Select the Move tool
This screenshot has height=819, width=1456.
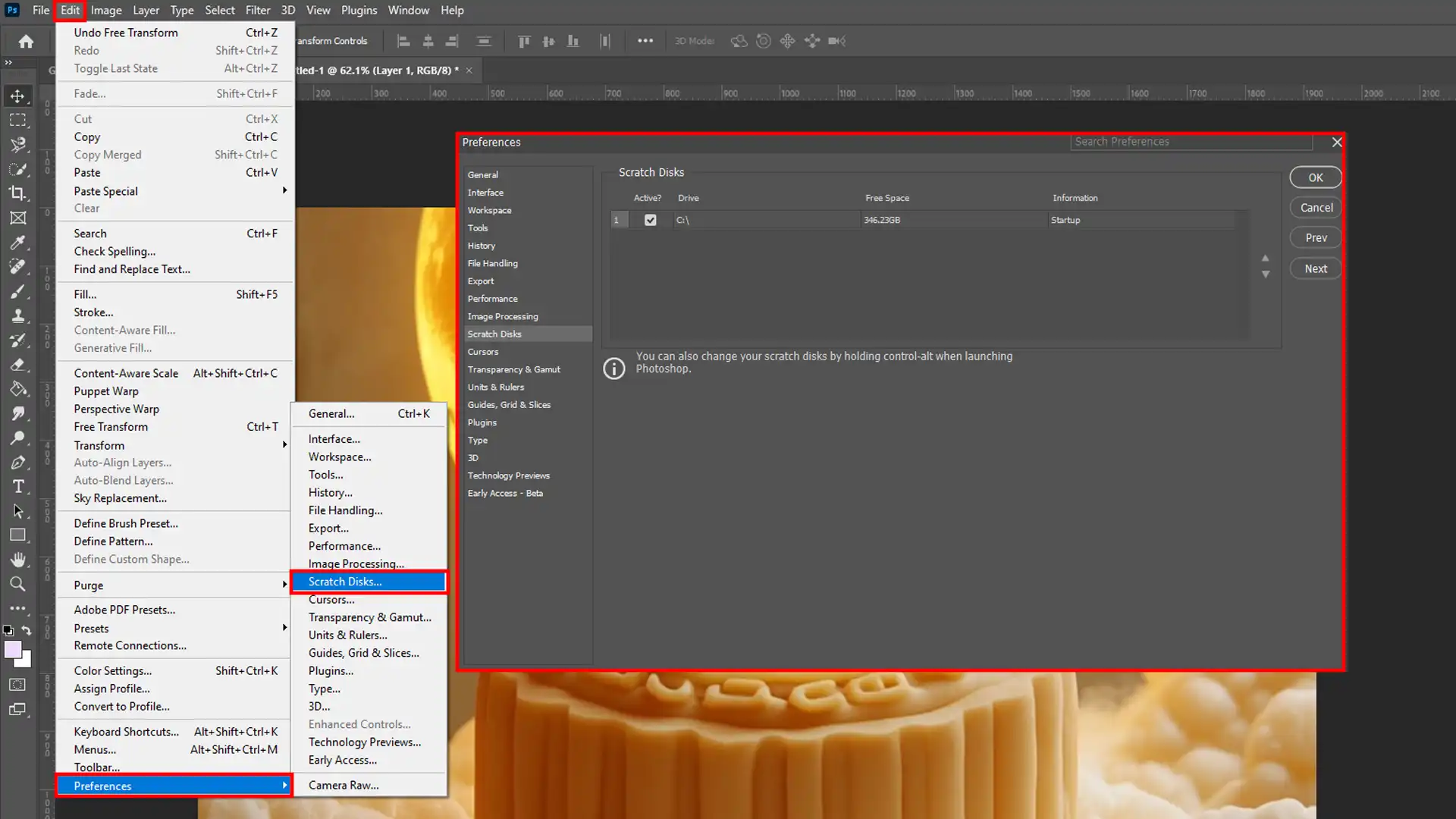(17, 96)
